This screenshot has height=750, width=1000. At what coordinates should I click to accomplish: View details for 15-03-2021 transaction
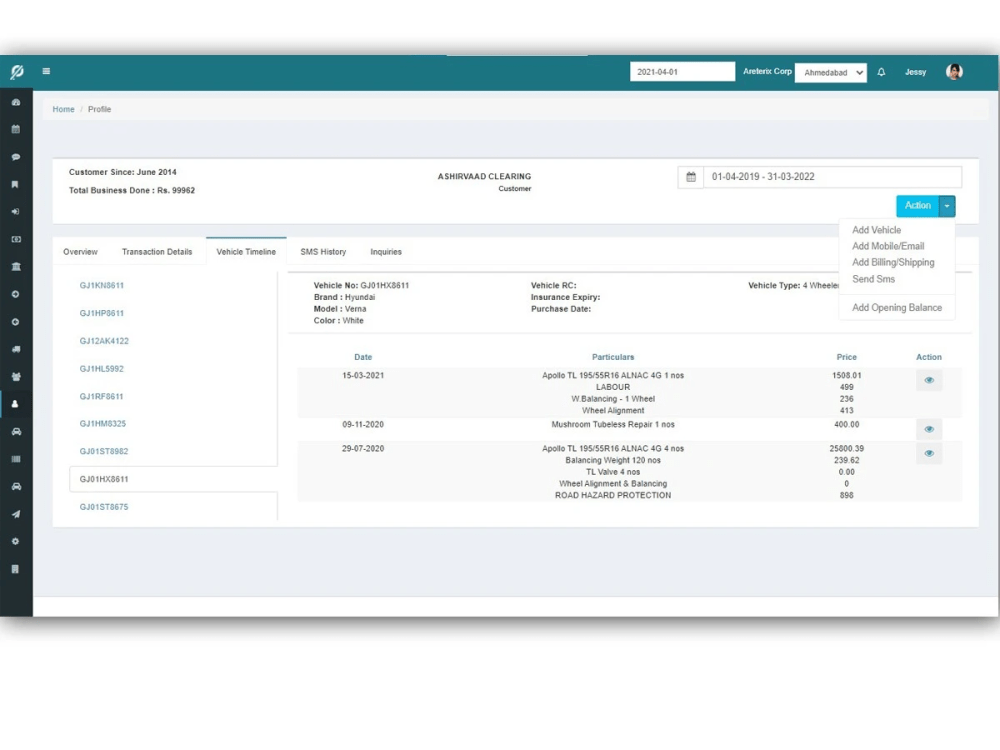pyautogui.click(x=929, y=380)
